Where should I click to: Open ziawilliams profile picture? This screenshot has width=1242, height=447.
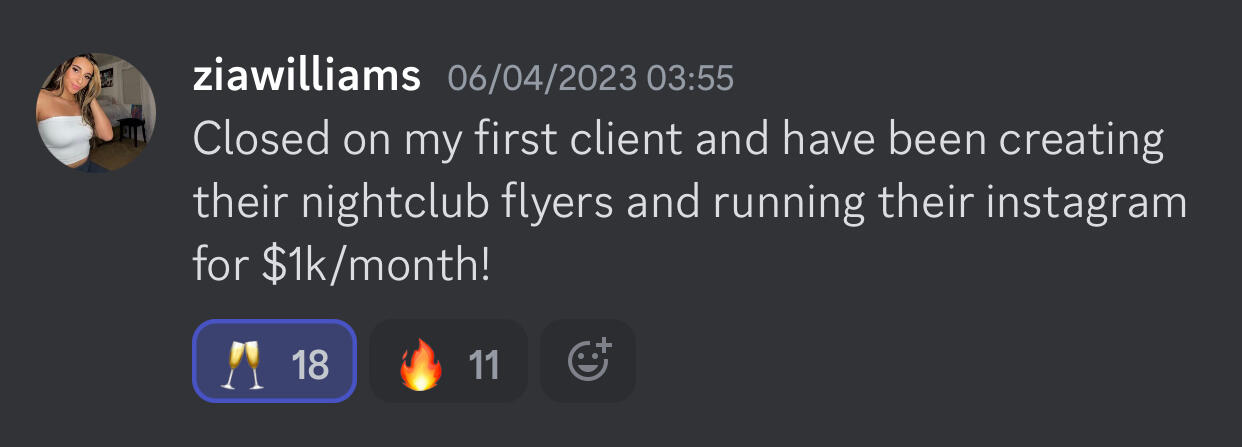point(97,113)
